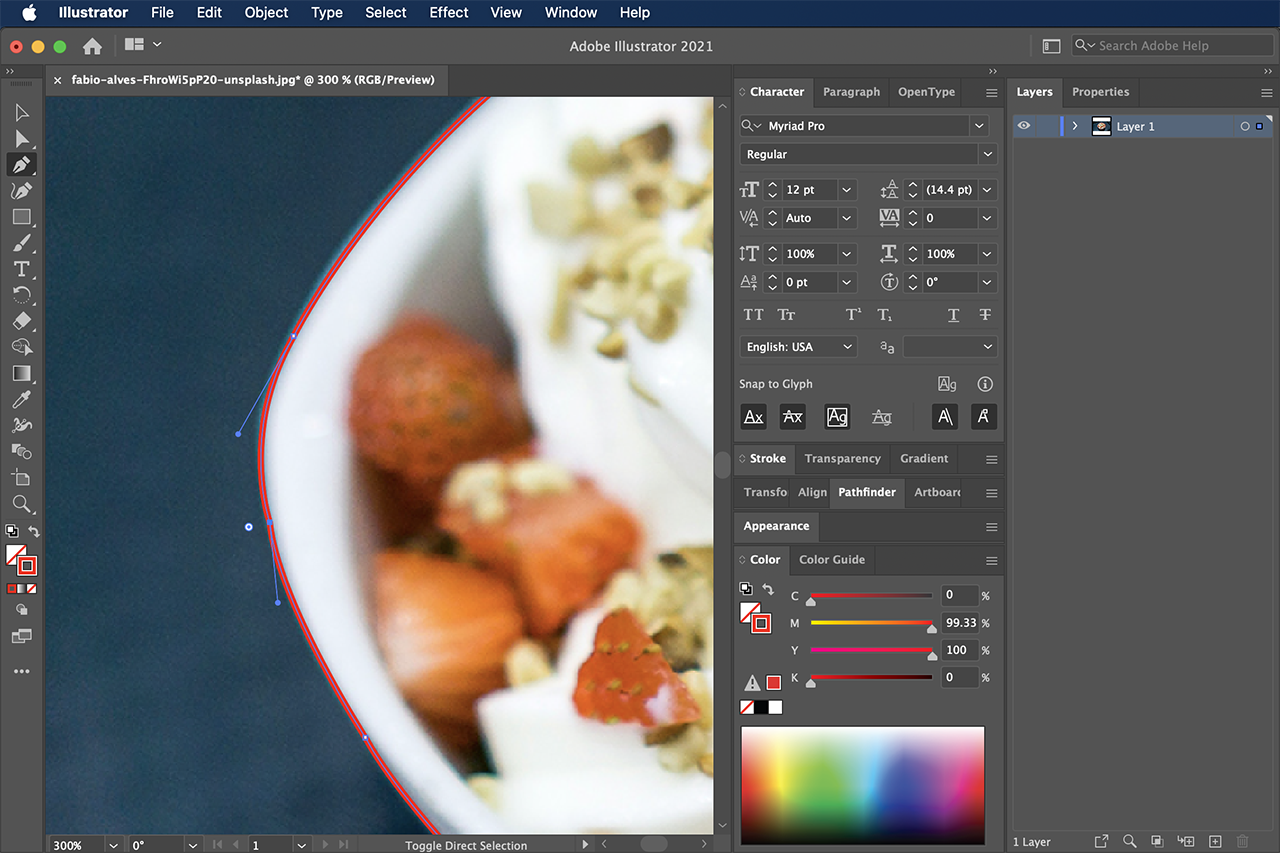Select the Eyedropper tool

(x=22, y=400)
